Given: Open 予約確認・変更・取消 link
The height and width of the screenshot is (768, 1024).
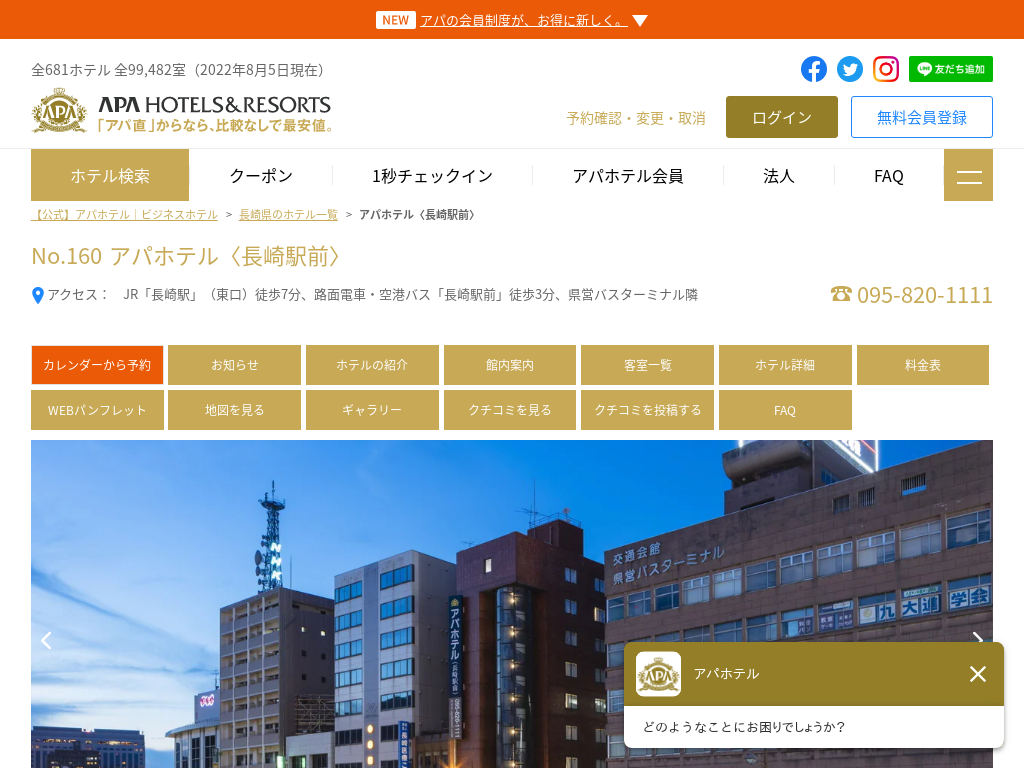Looking at the screenshot, I should tap(636, 118).
